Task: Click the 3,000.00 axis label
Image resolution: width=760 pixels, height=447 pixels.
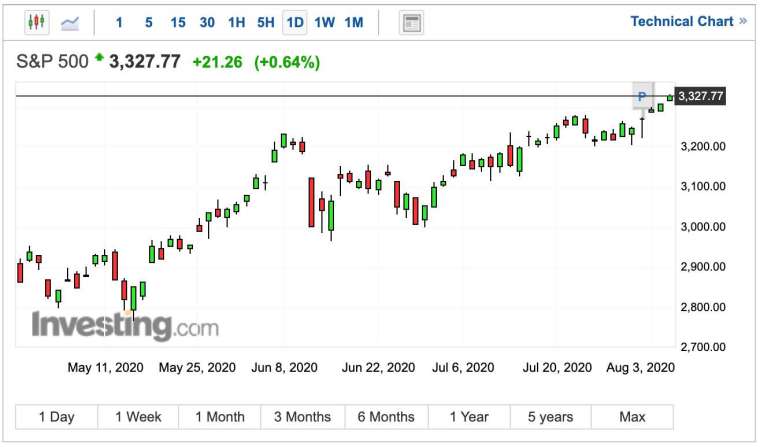Action: [x=703, y=227]
